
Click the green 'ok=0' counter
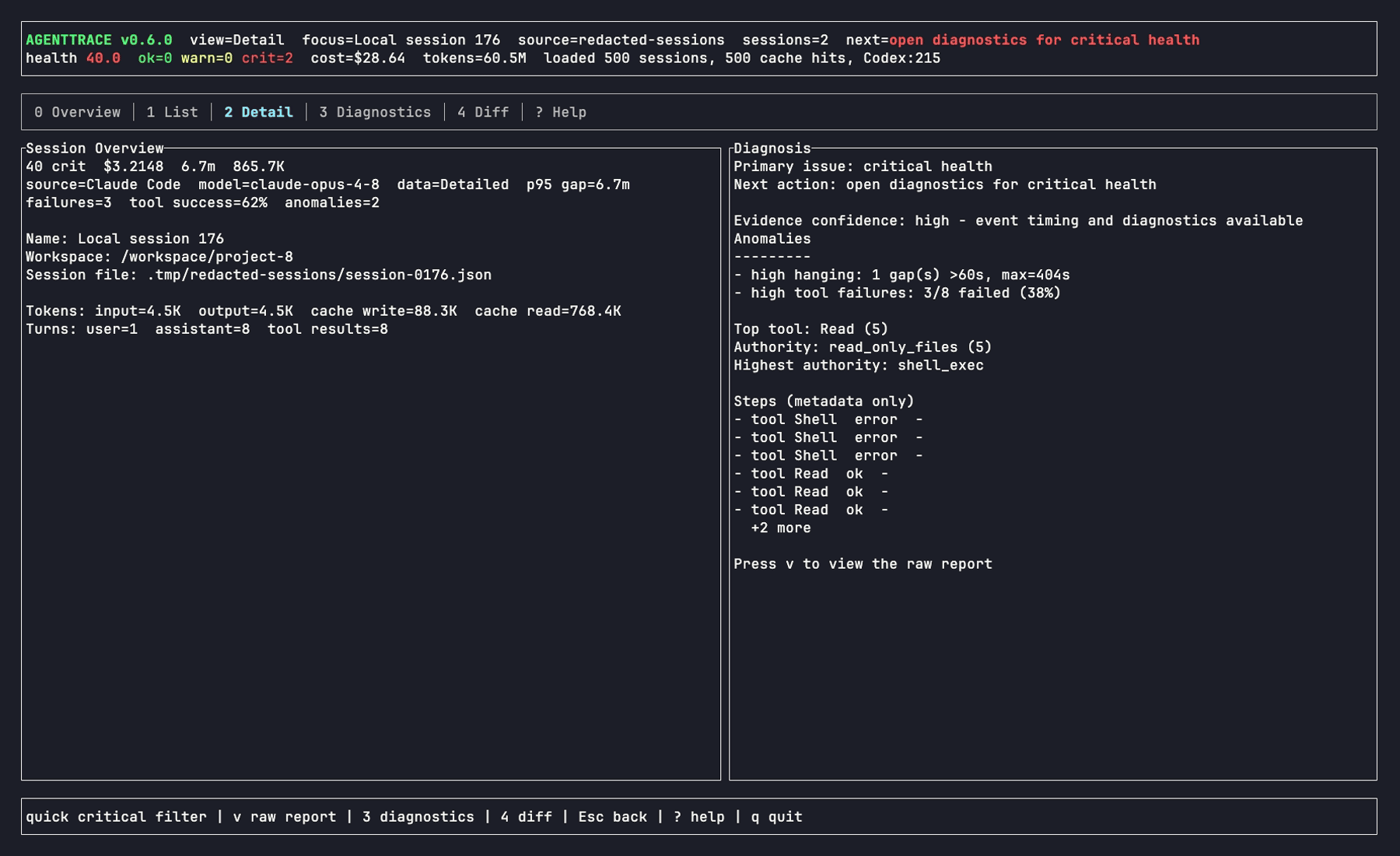(x=155, y=58)
